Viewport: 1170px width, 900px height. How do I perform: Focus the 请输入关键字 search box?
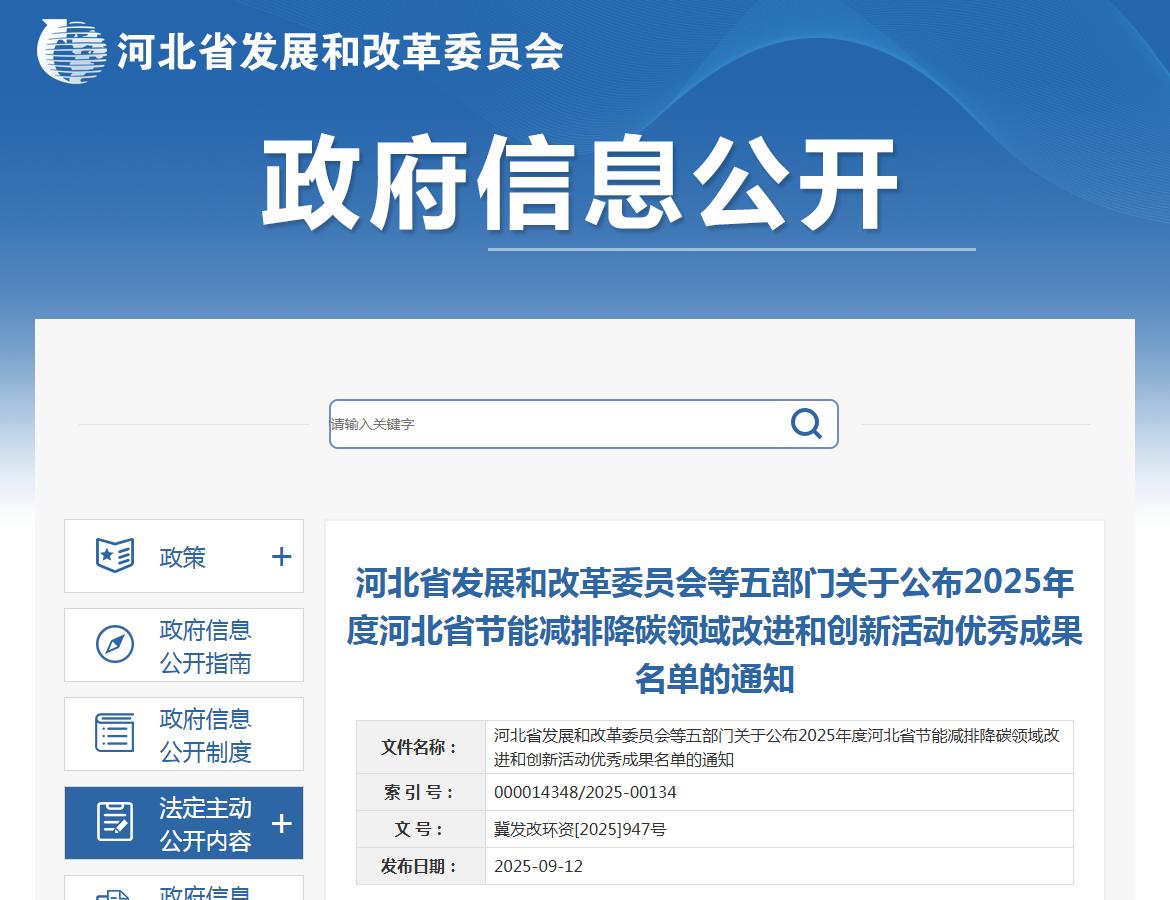point(555,424)
